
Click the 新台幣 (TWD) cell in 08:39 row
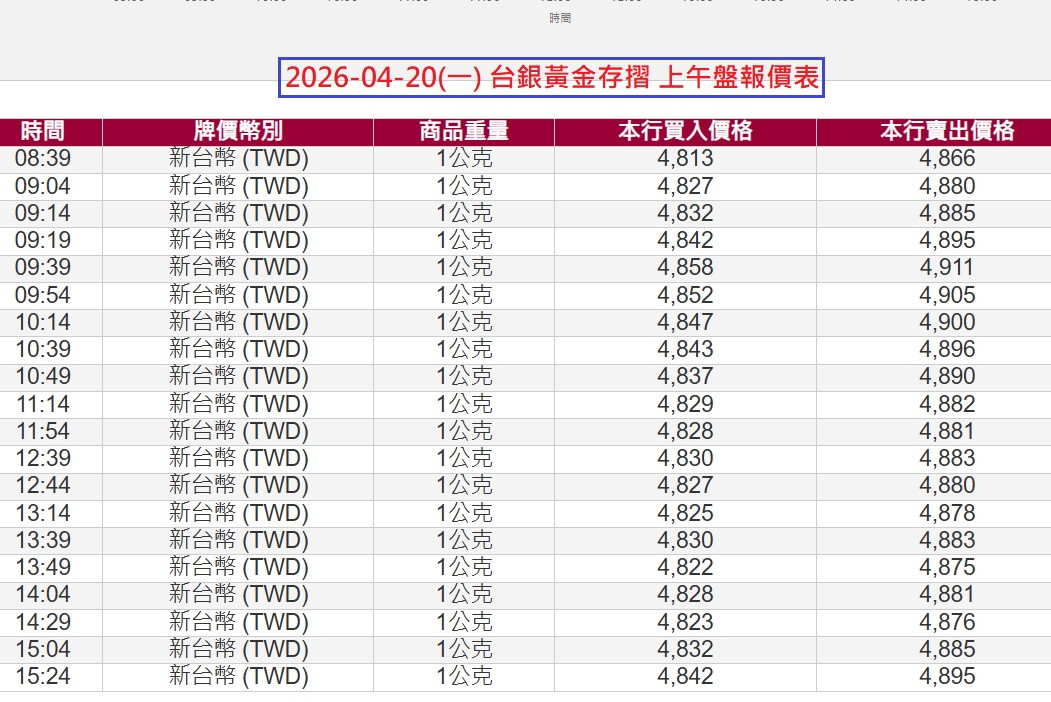[239, 158]
